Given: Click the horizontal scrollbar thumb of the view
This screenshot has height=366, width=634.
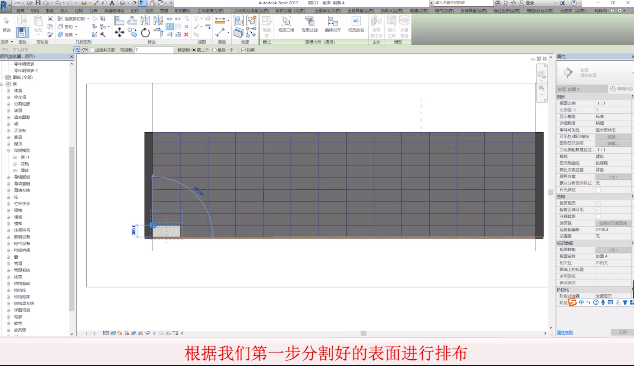Looking at the screenshot, I should tap(363, 333).
